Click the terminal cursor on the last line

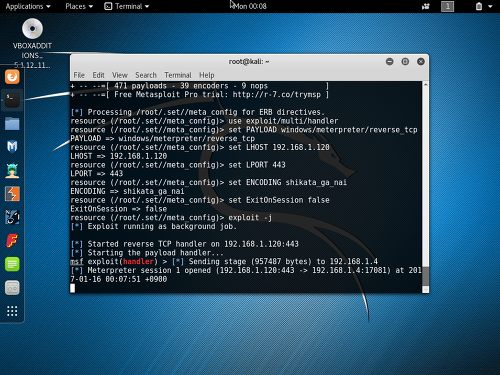(x=73, y=288)
